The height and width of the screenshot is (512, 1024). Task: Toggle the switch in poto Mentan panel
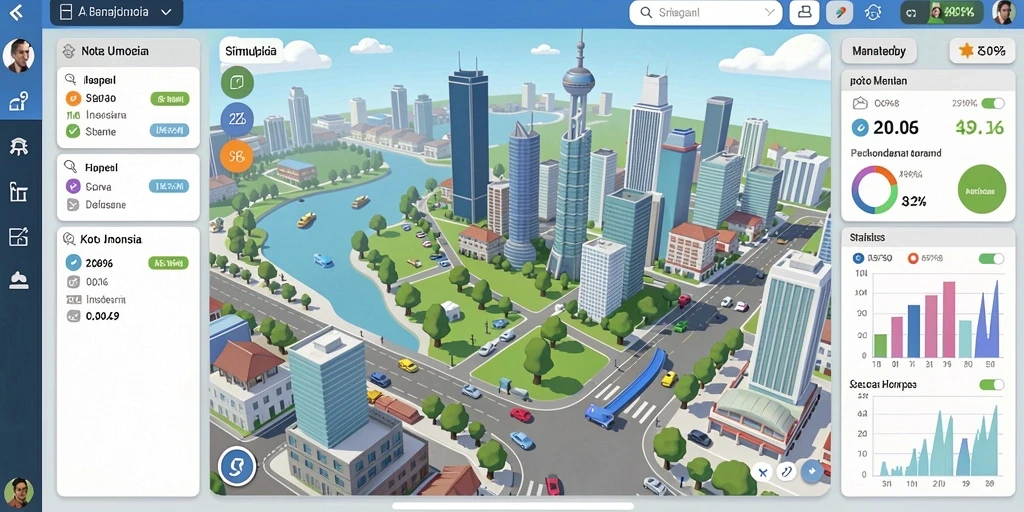pos(992,103)
